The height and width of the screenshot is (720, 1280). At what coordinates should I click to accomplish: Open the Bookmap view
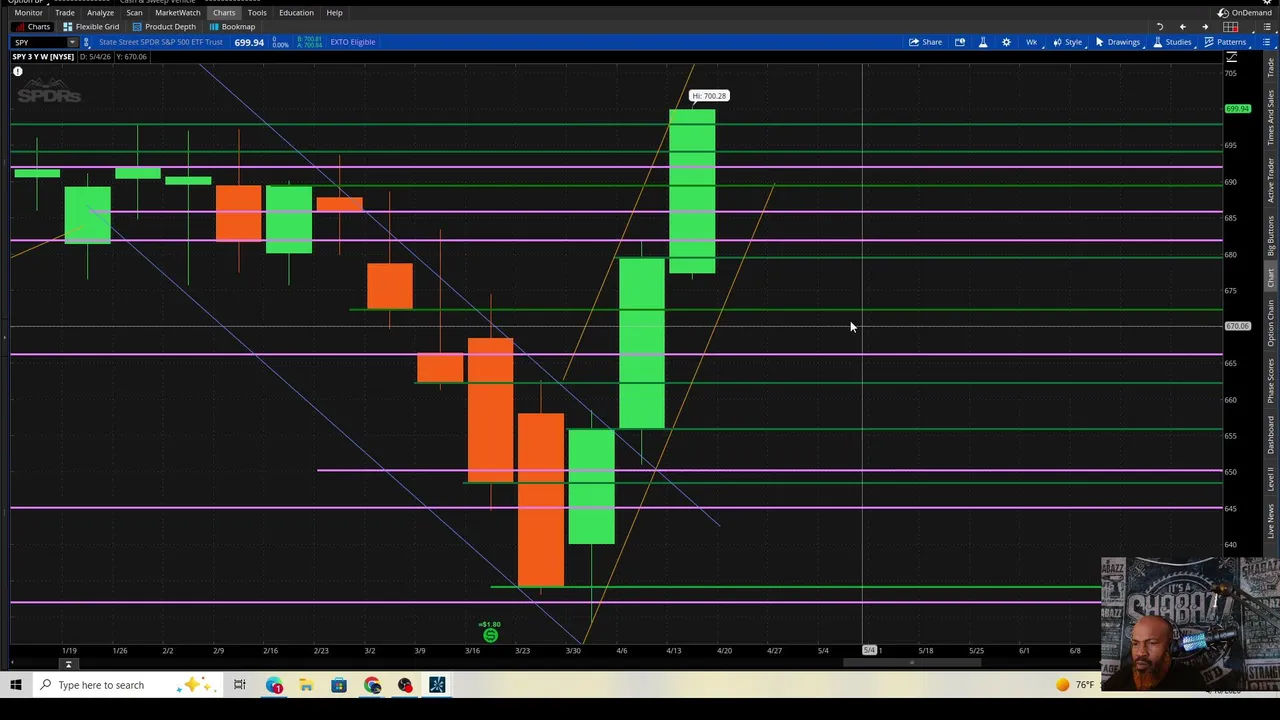tap(232, 27)
